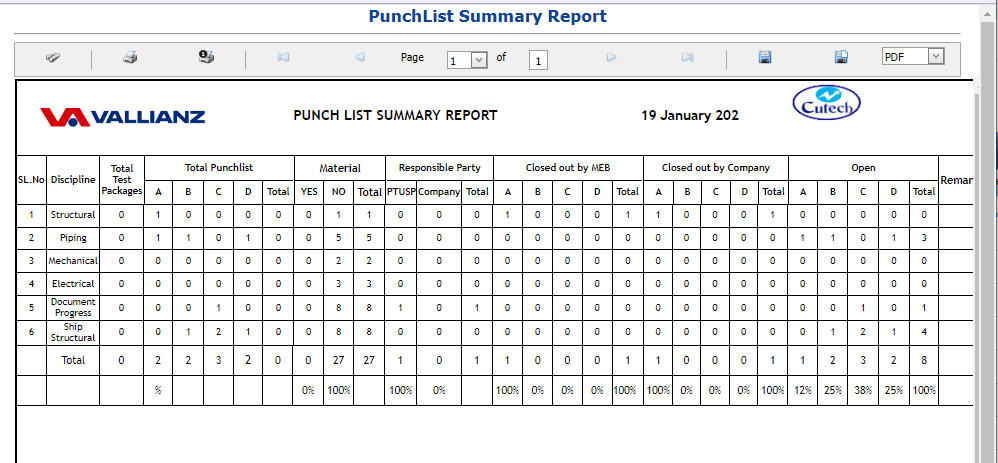Click the export disk icon beside PDF
The height and width of the screenshot is (463, 998).
click(x=841, y=58)
